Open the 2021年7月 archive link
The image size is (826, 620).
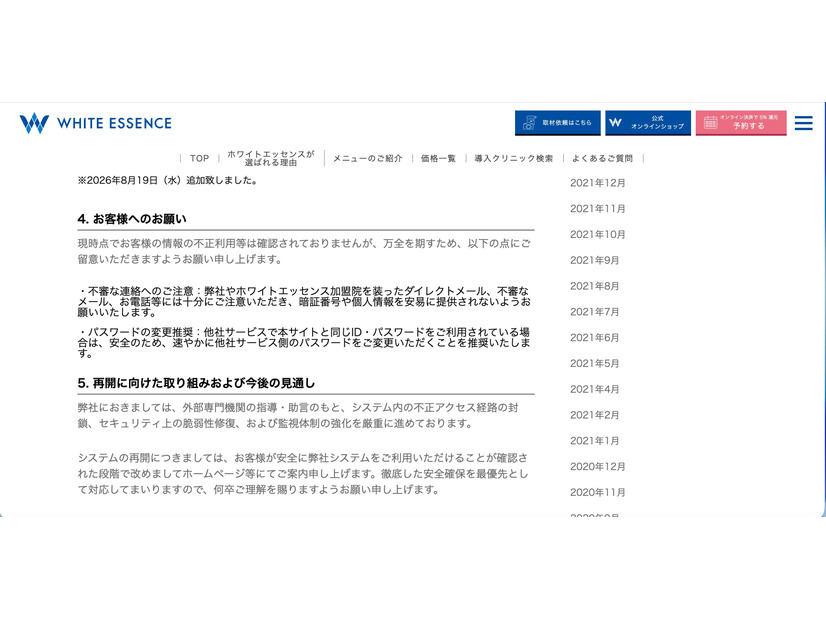click(594, 312)
